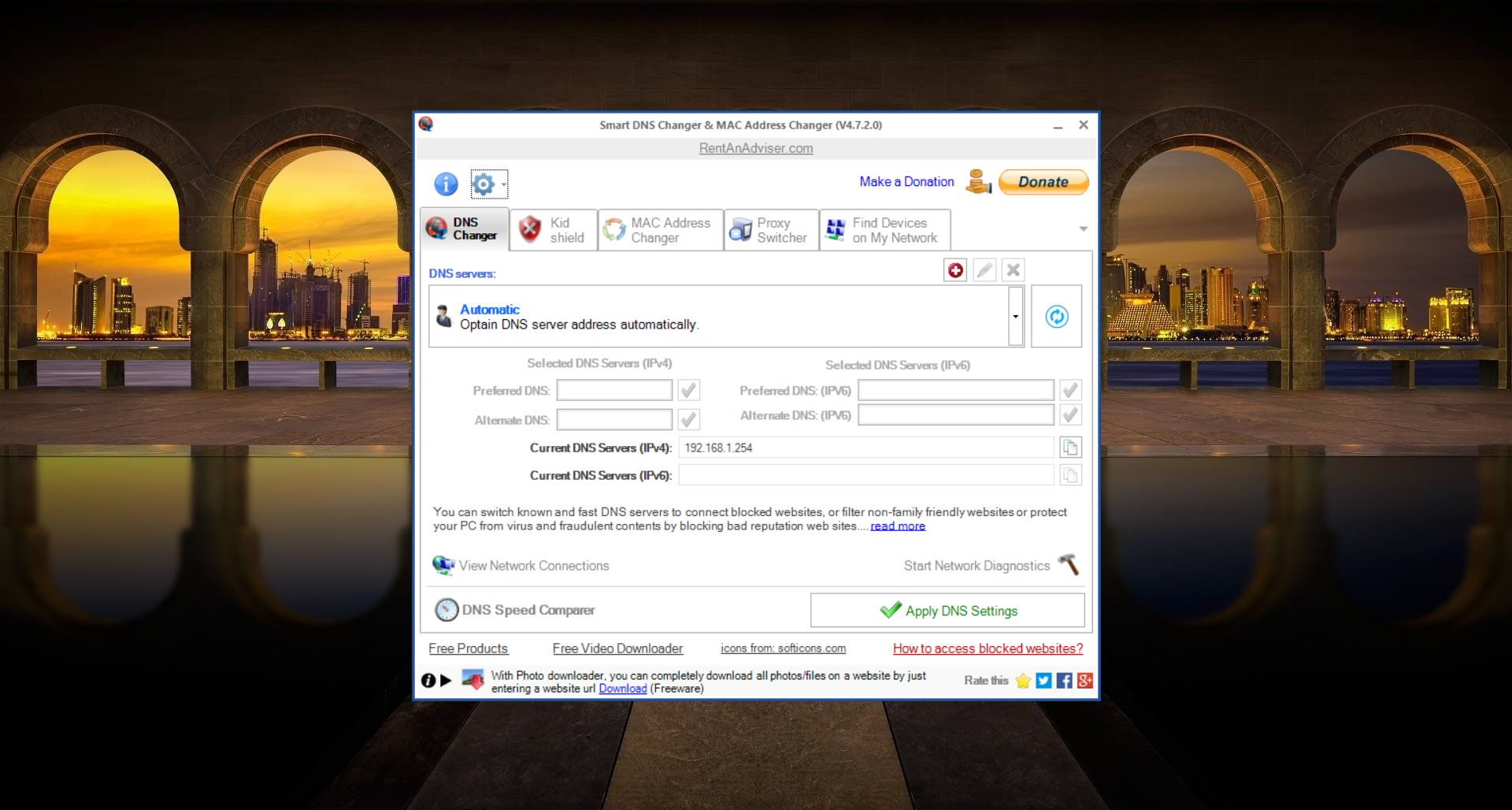Delete the selected DNS server entry

pos(1013,269)
